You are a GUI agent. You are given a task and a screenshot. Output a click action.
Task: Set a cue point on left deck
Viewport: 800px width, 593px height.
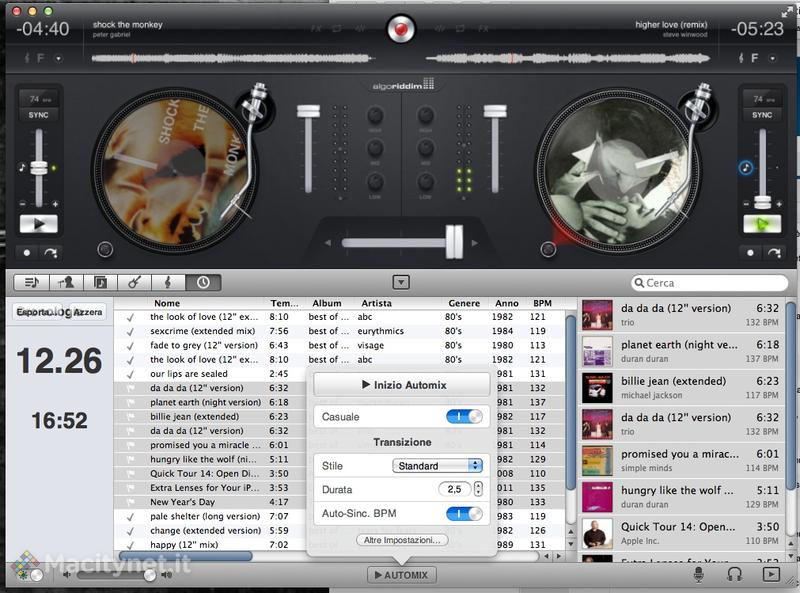[x=27, y=253]
